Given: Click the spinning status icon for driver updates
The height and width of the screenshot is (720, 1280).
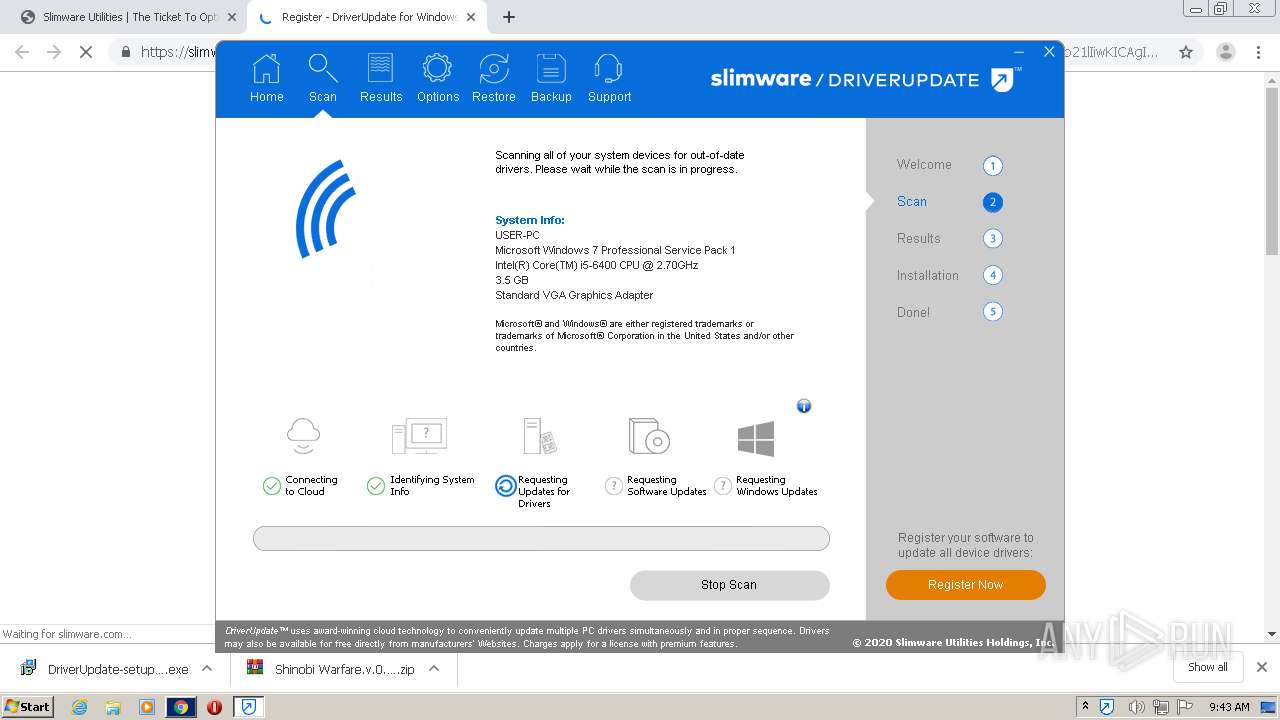Looking at the screenshot, I should [505, 486].
